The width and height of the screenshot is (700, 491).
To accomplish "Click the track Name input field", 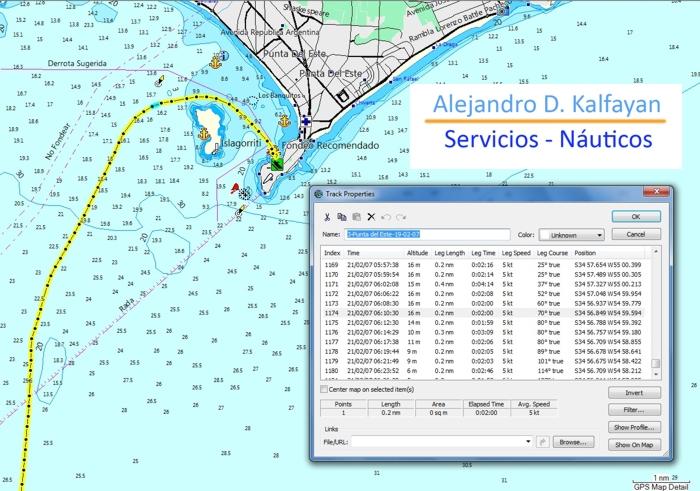I will click(x=427, y=234).
